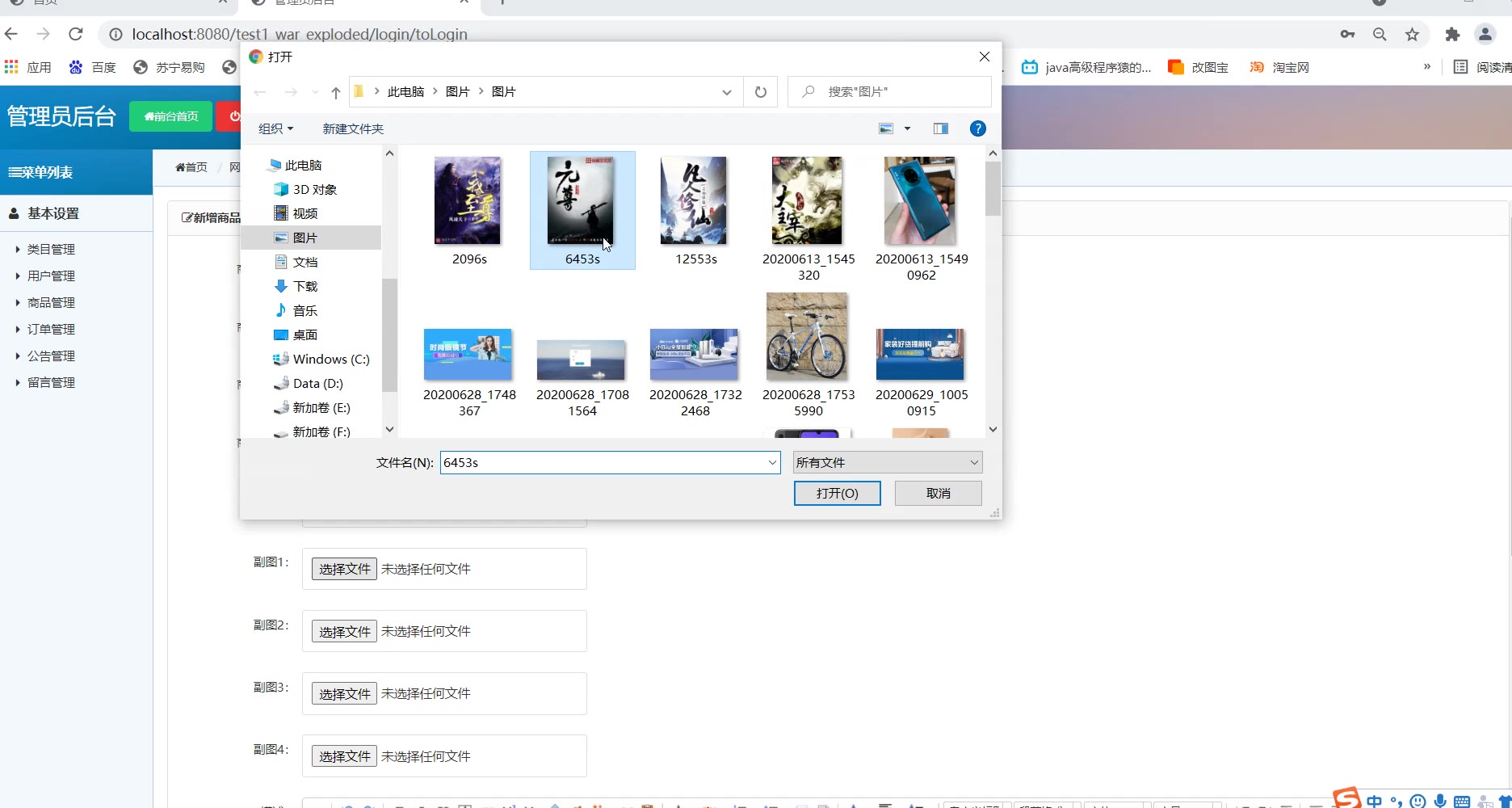
Task: Open the browser profile avatar
Action: 1485,34
